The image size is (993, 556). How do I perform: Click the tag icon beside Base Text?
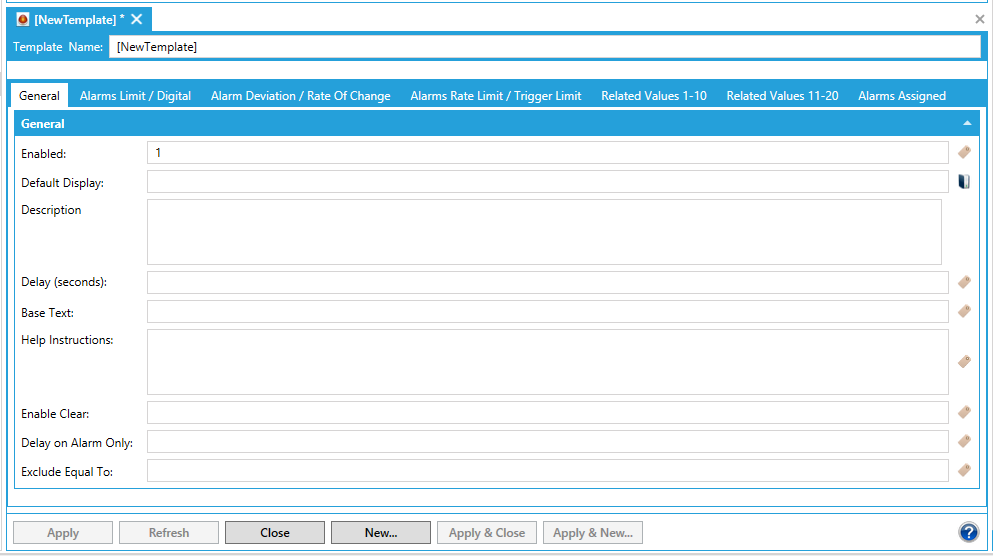coord(964,312)
